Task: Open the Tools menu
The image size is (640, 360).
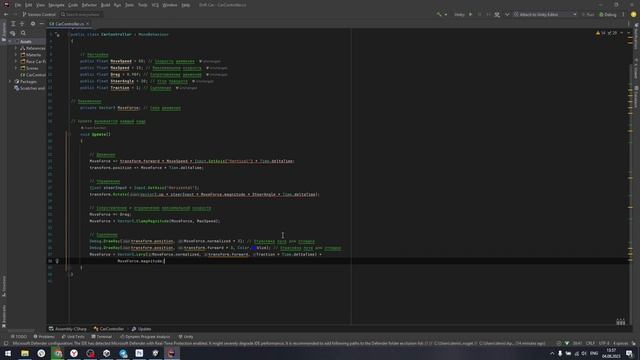Action: (x=142, y=5)
